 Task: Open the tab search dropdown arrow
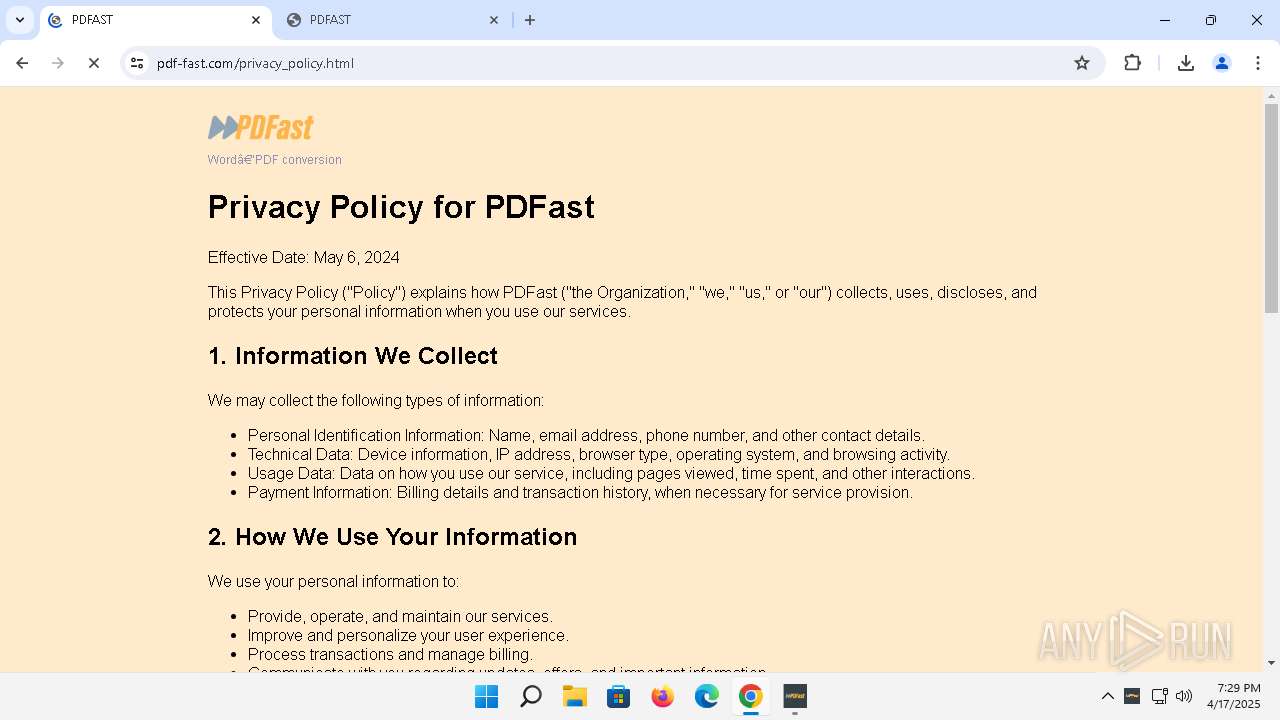(19, 20)
